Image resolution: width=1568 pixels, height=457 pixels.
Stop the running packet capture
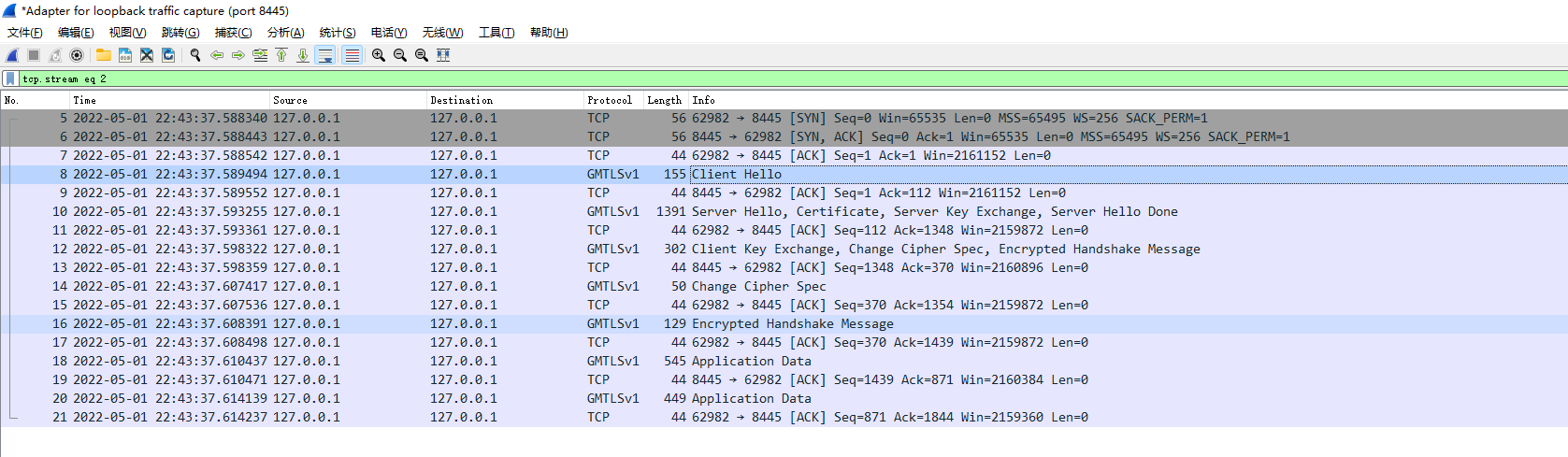pos(34,55)
